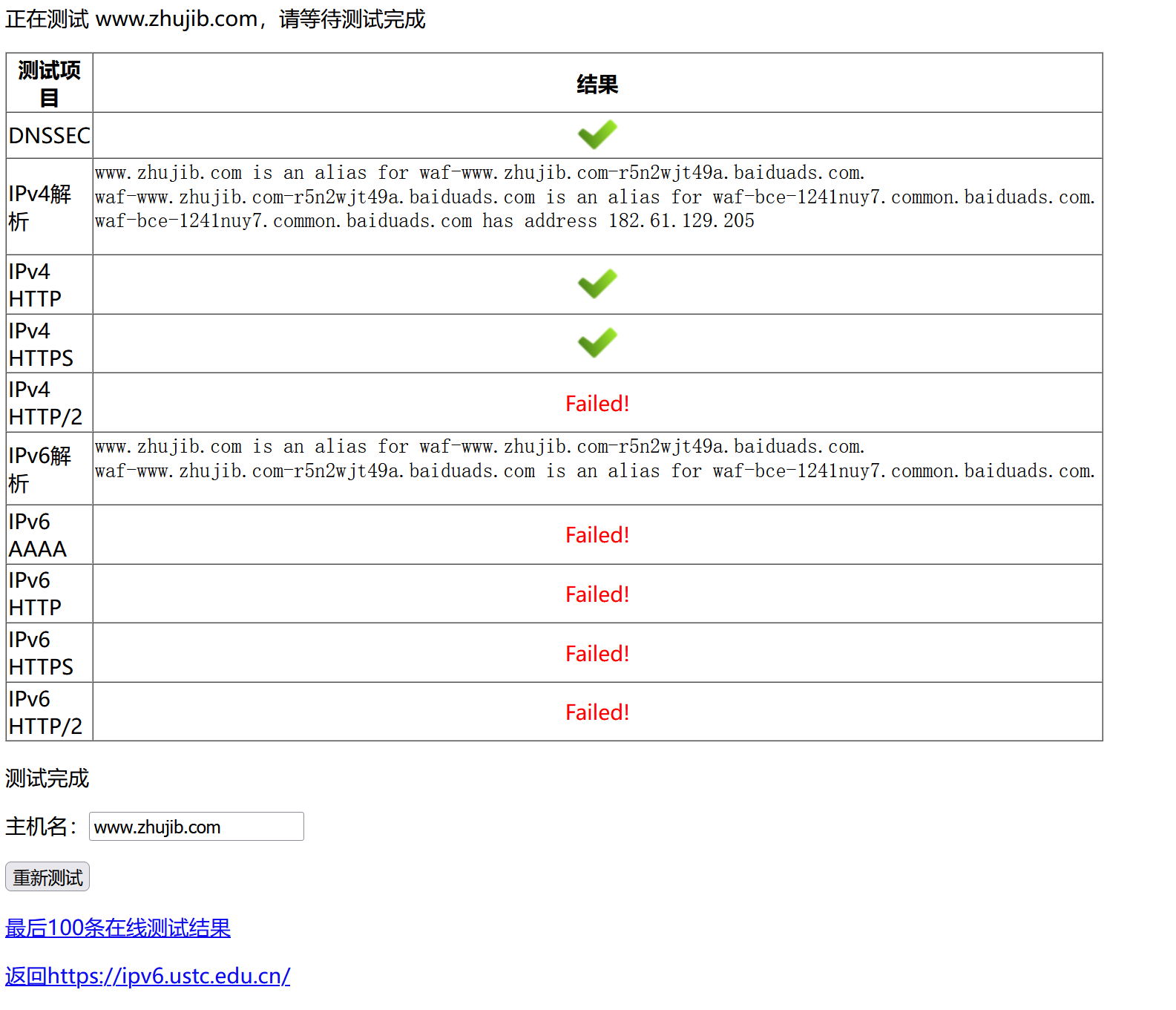The height and width of the screenshot is (1010, 1176).
Task: Click the IPv6 AAAA Failed! result
Action: click(597, 534)
